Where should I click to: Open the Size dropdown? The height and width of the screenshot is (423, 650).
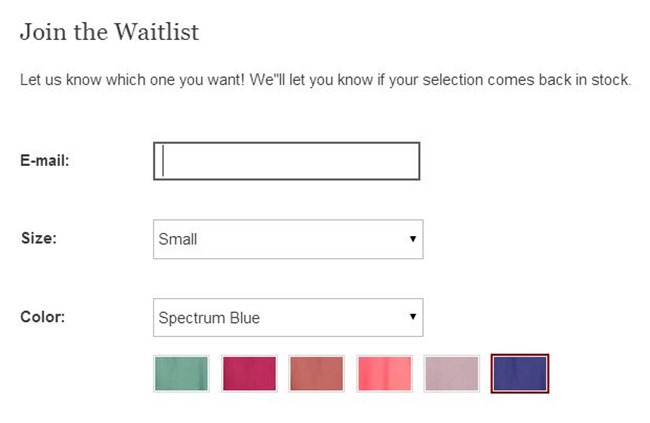click(x=288, y=239)
